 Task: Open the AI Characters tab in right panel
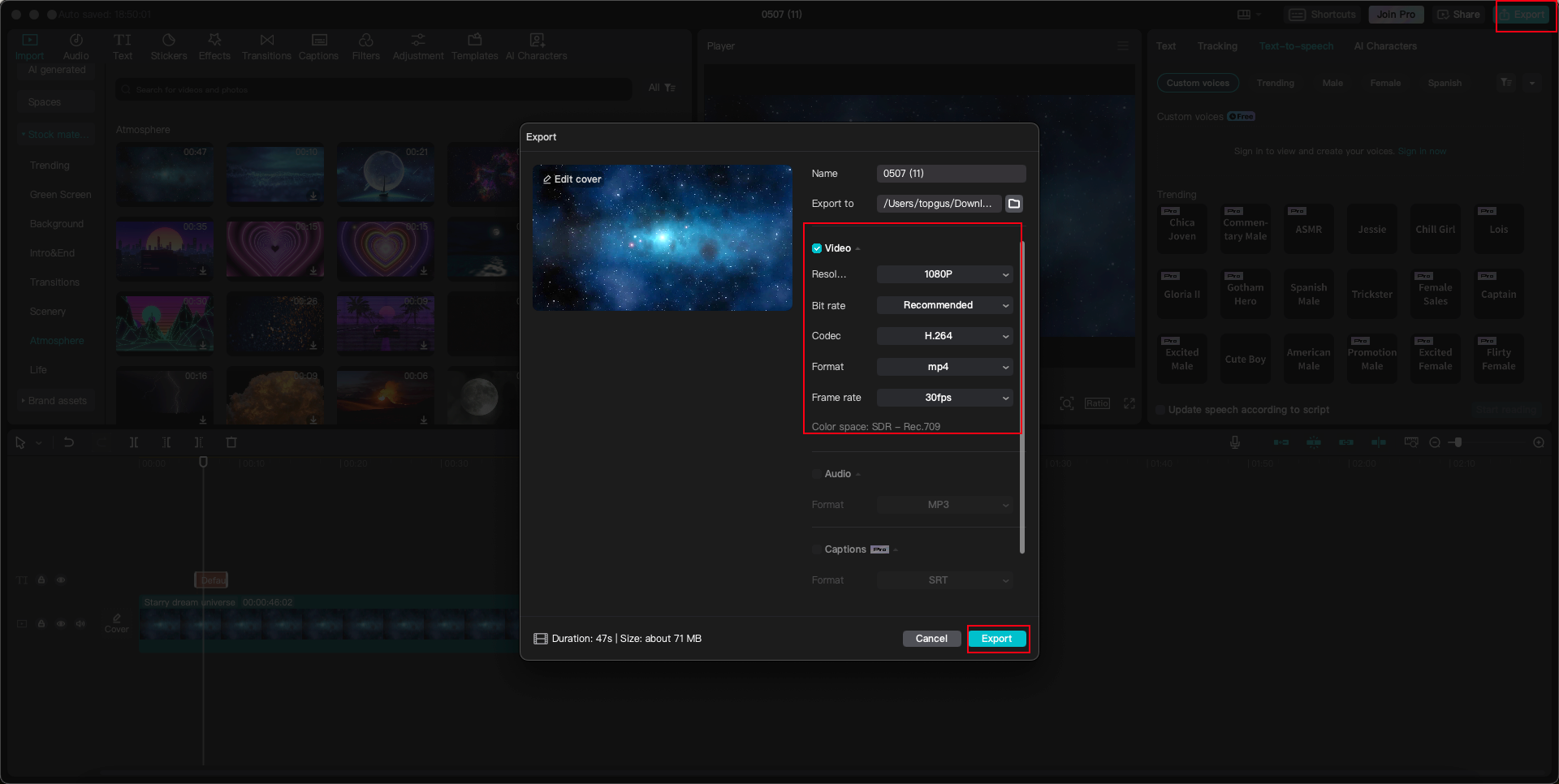click(1385, 46)
